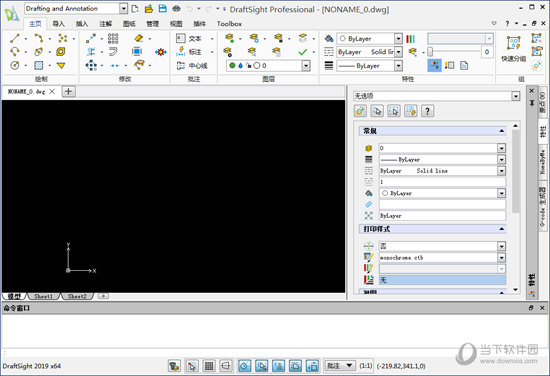Viewport: 550px width, 376px height.
Task: Close the 命令窗口 command window
Action: tap(542, 308)
